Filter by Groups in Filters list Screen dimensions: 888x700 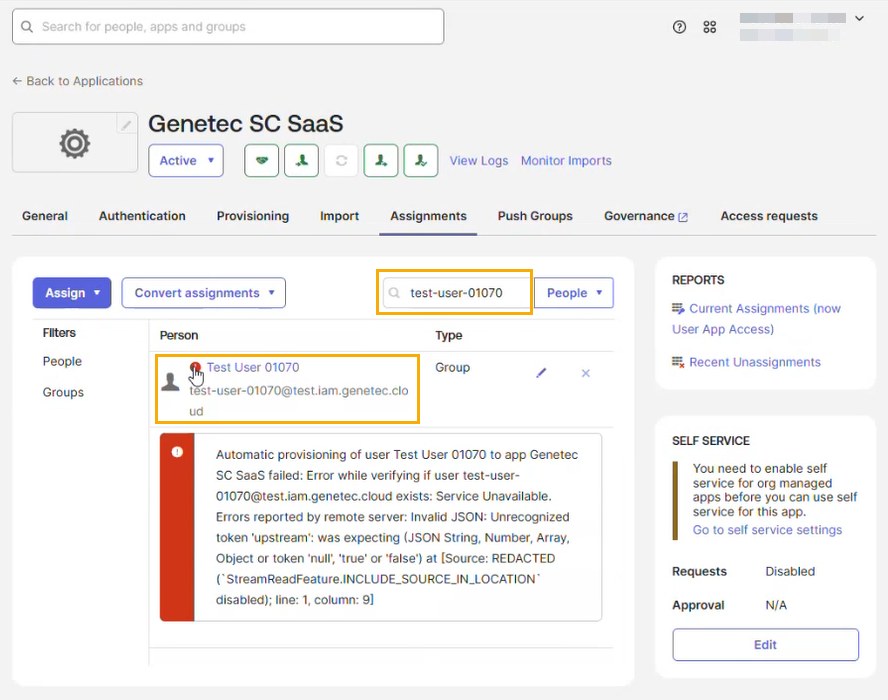[x=63, y=392]
